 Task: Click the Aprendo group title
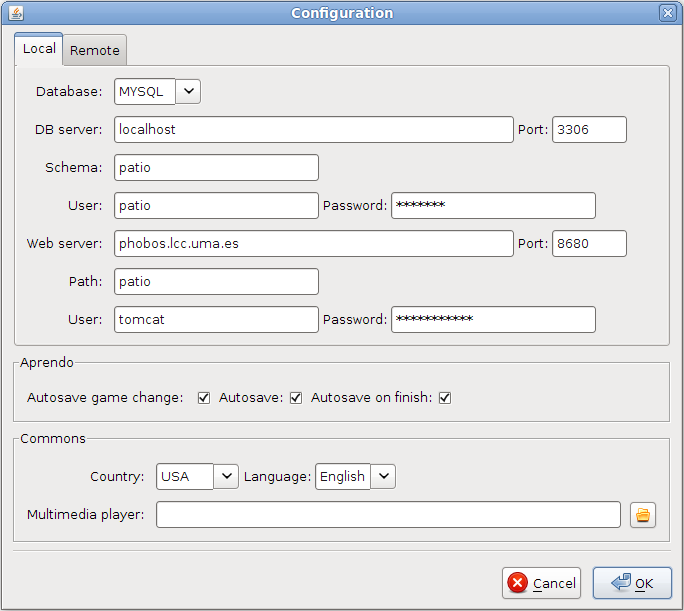47,362
